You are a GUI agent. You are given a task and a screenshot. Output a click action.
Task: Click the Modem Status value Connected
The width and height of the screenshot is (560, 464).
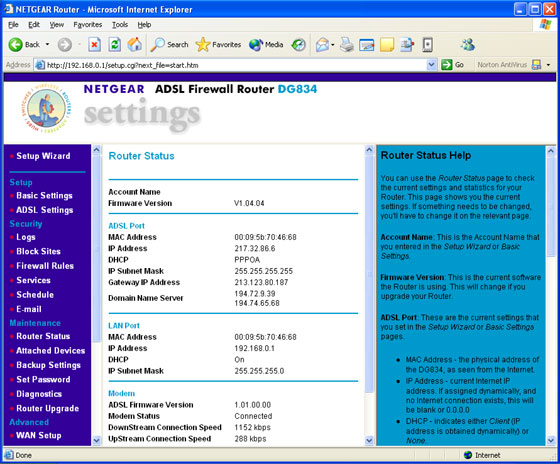[x=253, y=416]
